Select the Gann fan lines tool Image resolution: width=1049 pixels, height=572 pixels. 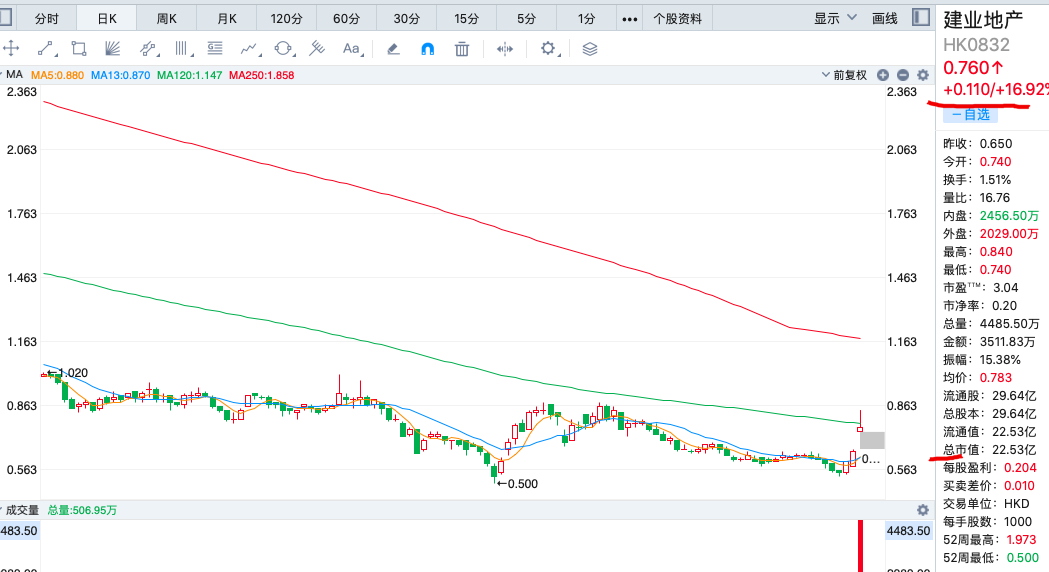point(112,48)
